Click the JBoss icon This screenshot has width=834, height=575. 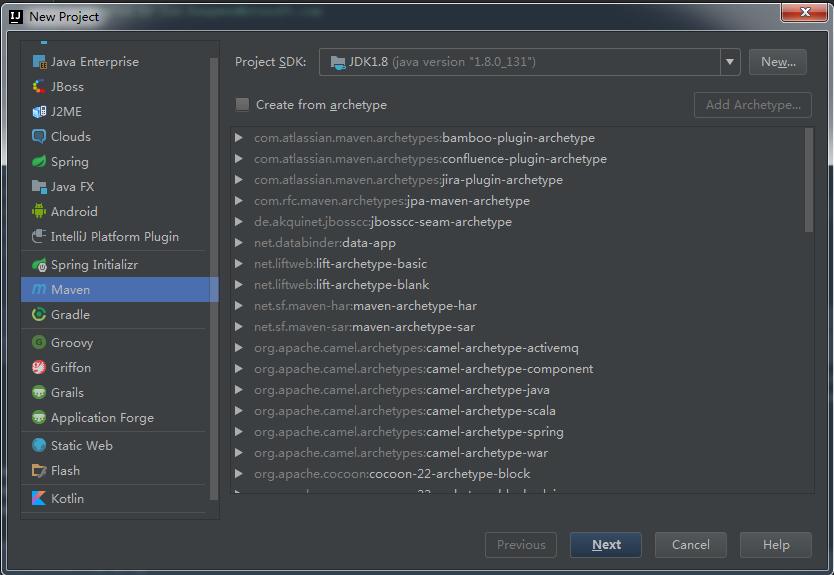point(39,87)
